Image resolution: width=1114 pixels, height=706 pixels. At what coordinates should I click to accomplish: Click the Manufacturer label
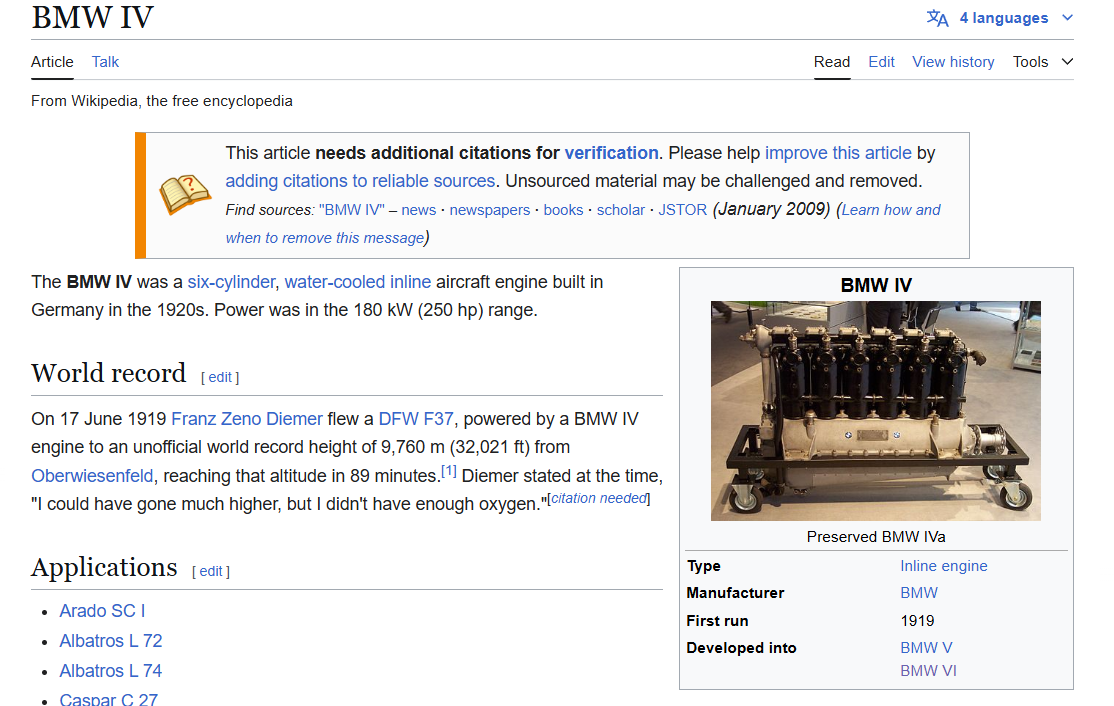(x=735, y=593)
